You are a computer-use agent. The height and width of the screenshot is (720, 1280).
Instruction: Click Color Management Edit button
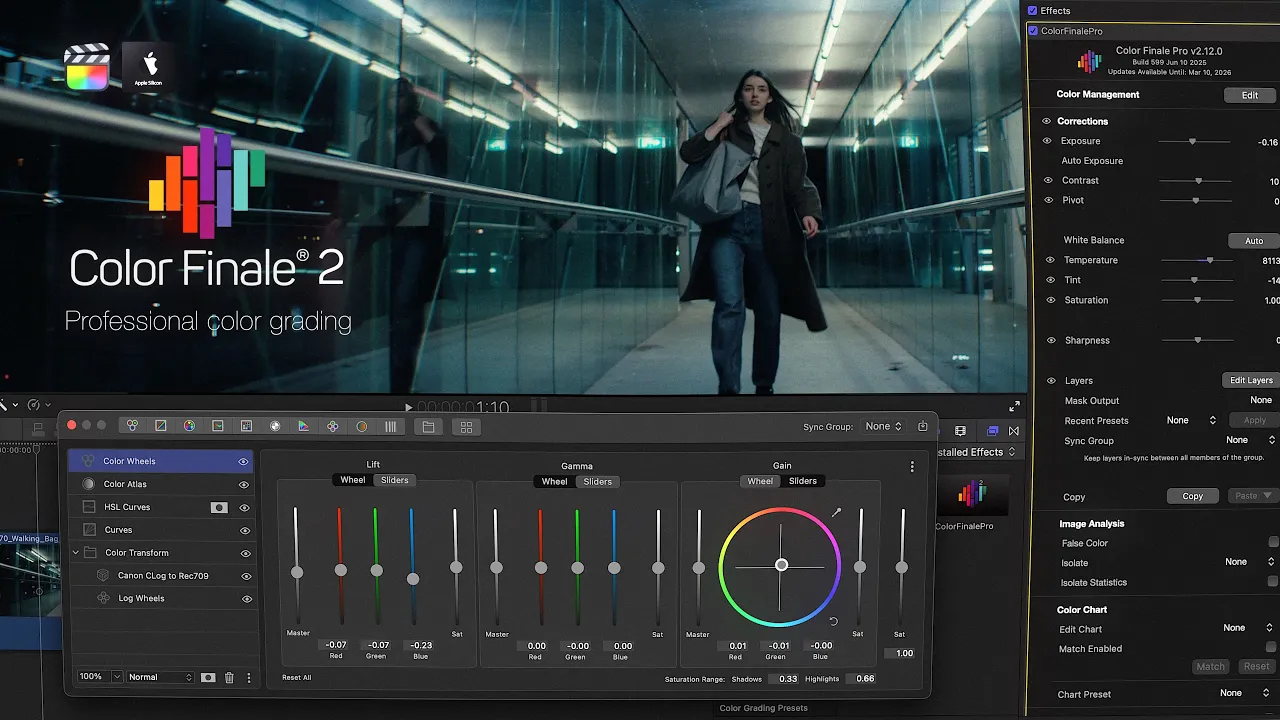(x=1250, y=95)
